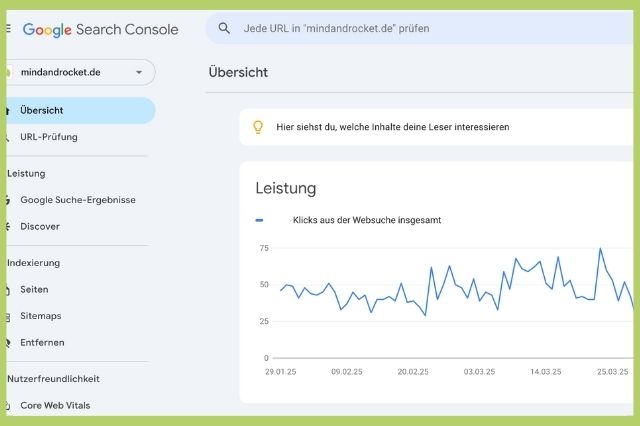The width and height of the screenshot is (640, 426).
Task: Click the 50 y-axis value
Action: click(264, 284)
